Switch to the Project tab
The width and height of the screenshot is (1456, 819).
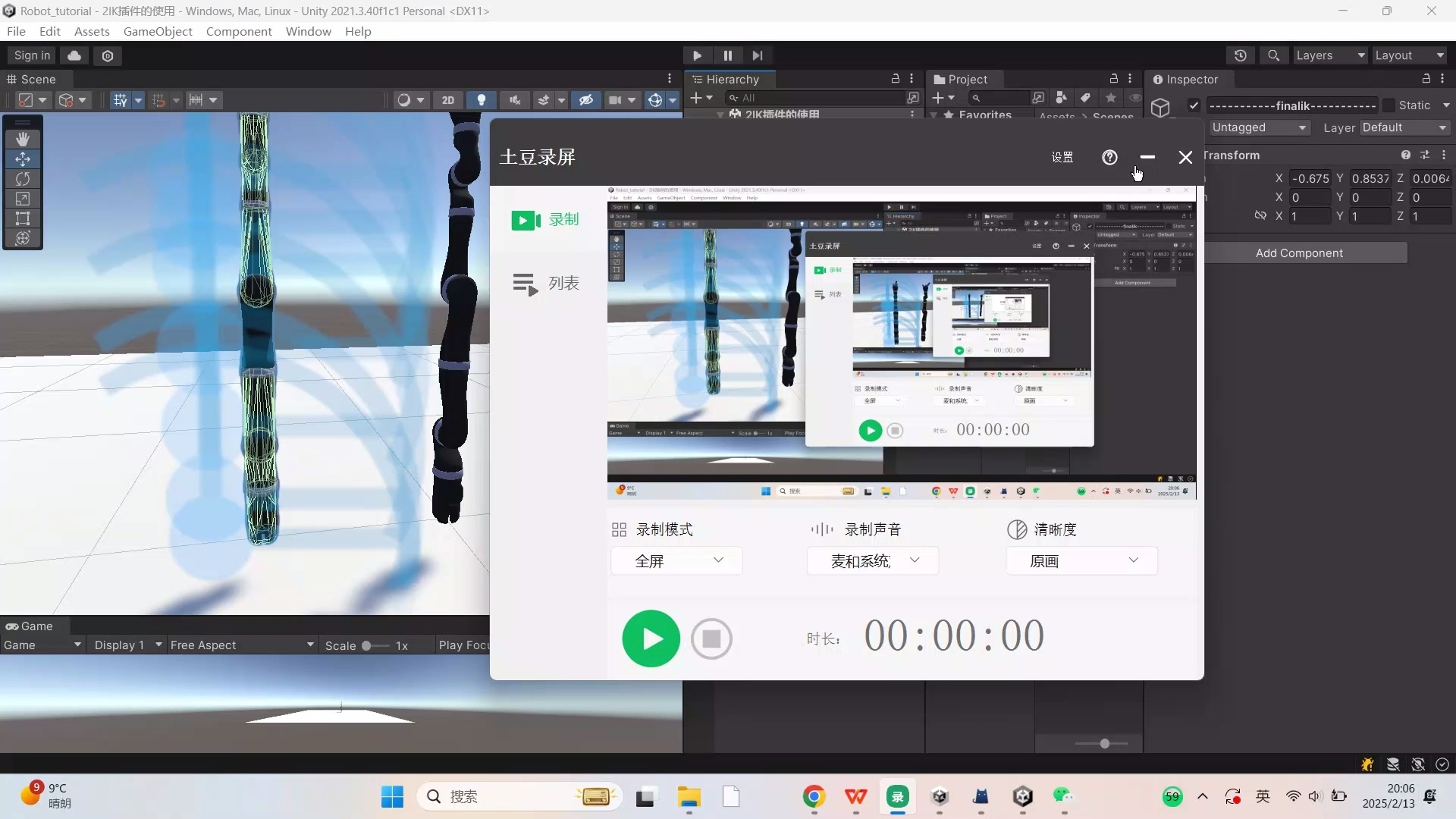(968, 79)
